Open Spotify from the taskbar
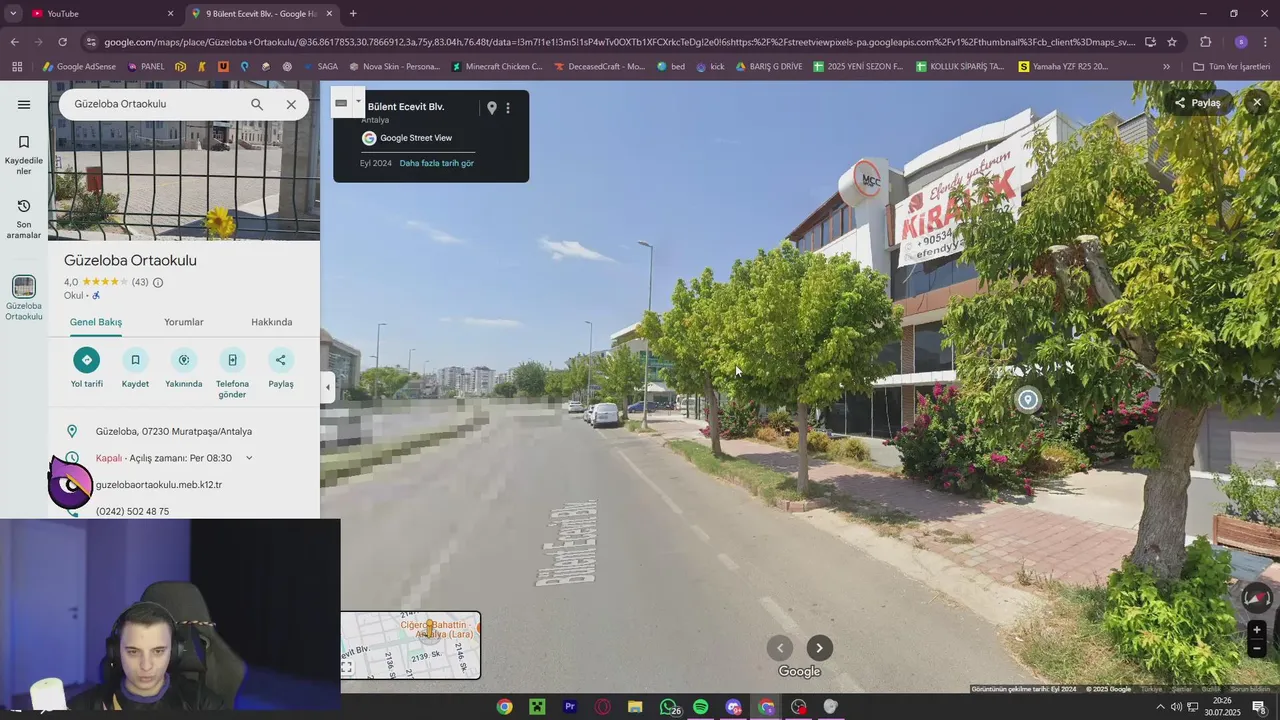Image resolution: width=1280 pixels, height=720 pixels. 700,707
